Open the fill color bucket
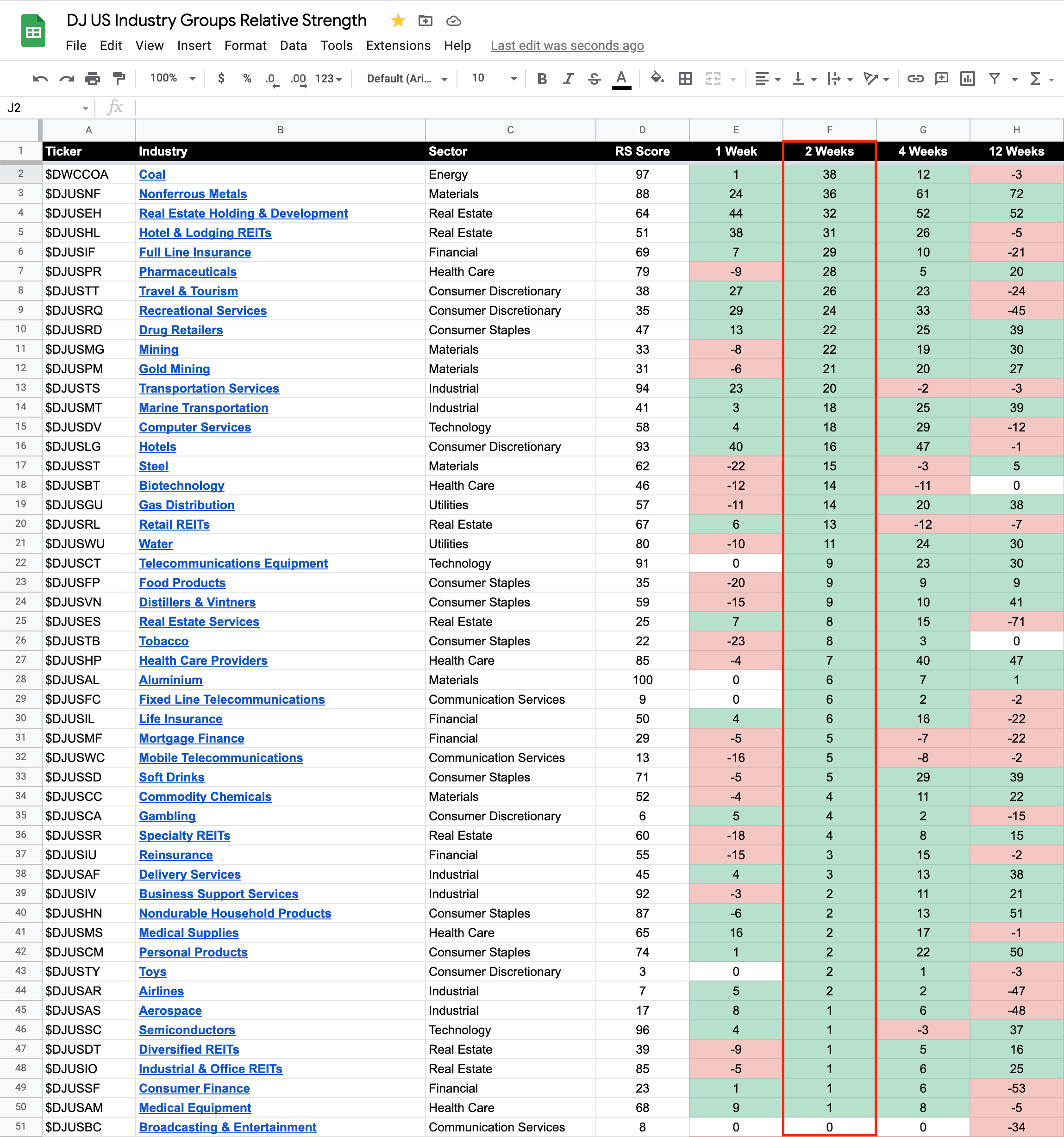This screenshot has width=1064, height=1137. [657, 78]
